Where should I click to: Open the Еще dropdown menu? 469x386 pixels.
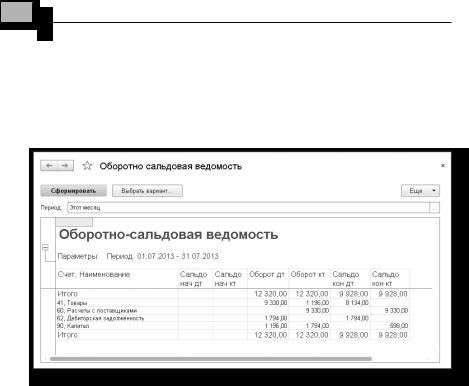(x=420, y=191)
